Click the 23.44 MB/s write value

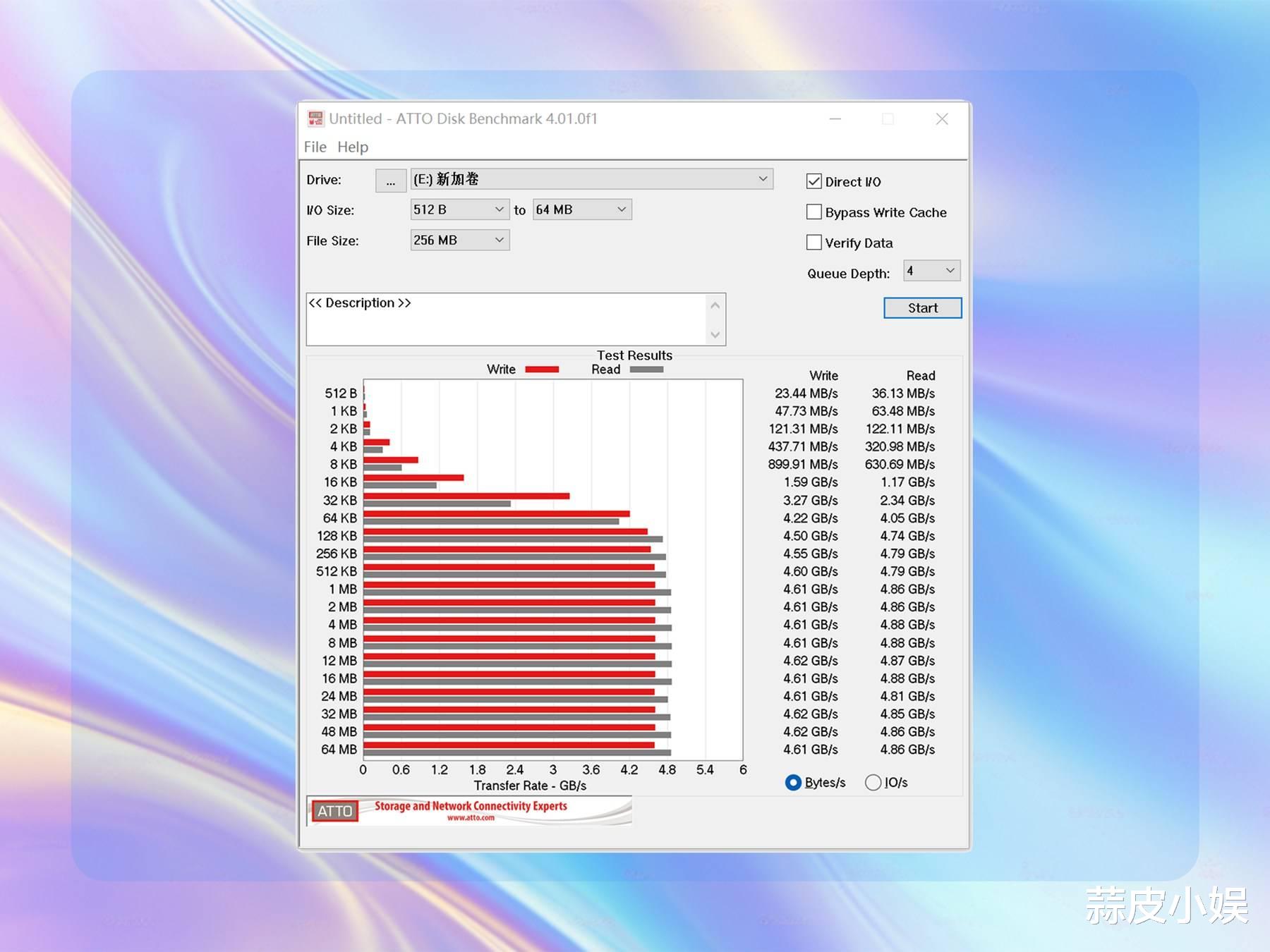[806, 393]
